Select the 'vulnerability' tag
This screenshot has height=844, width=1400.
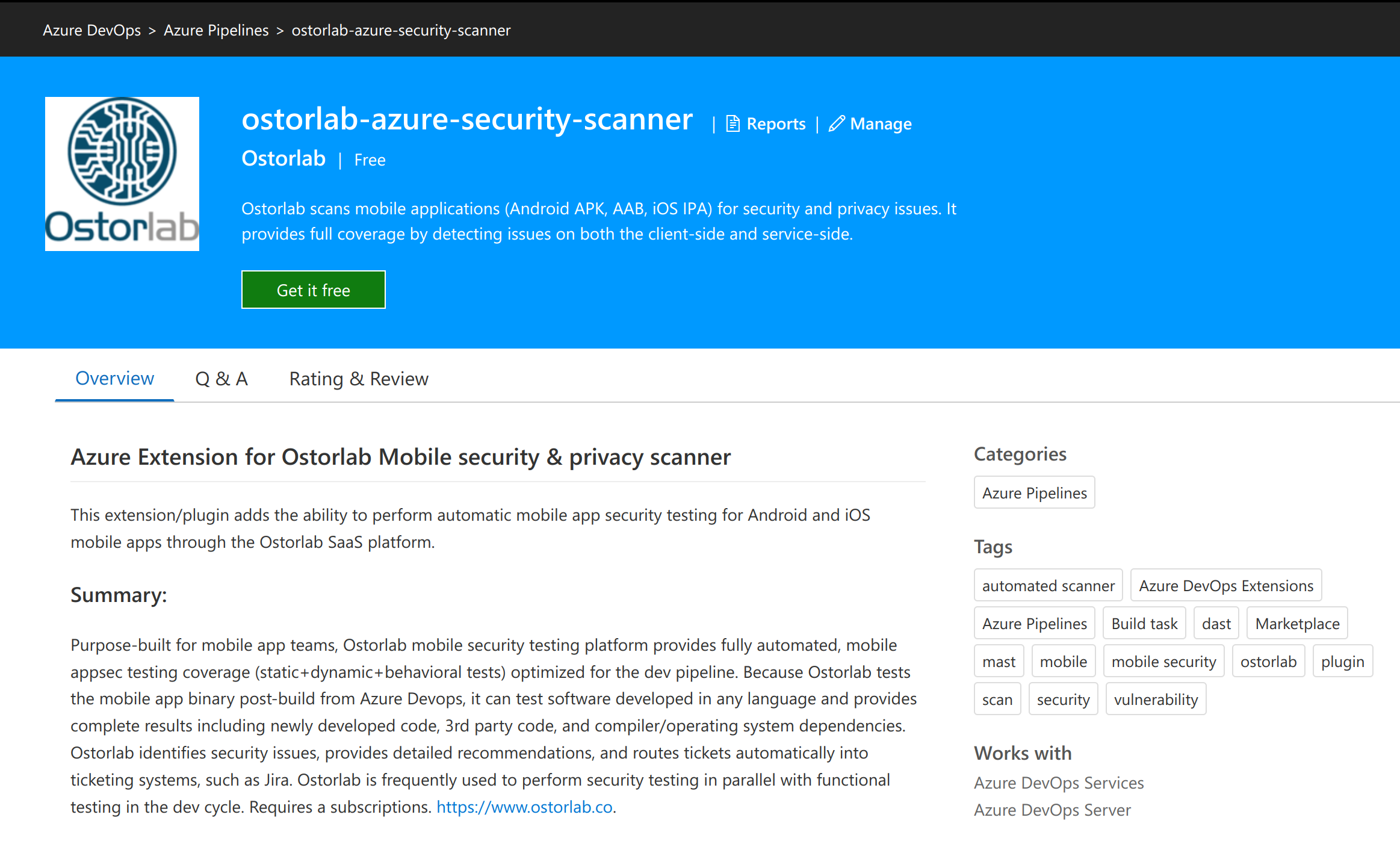pyautogui.click(x=1155, y=698)
